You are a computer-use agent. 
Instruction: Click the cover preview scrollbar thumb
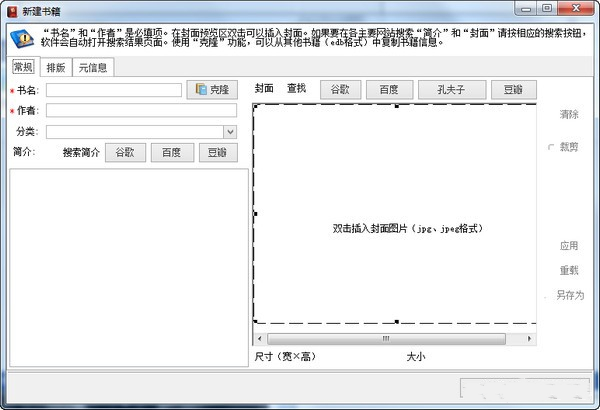tap(386, 338)
